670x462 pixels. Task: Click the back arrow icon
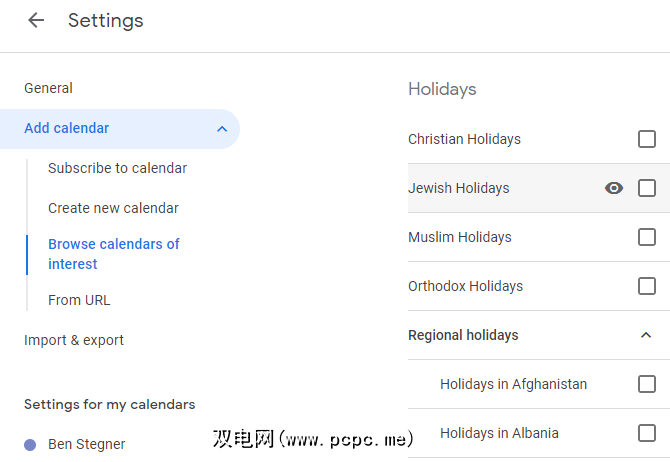[36, 20]
